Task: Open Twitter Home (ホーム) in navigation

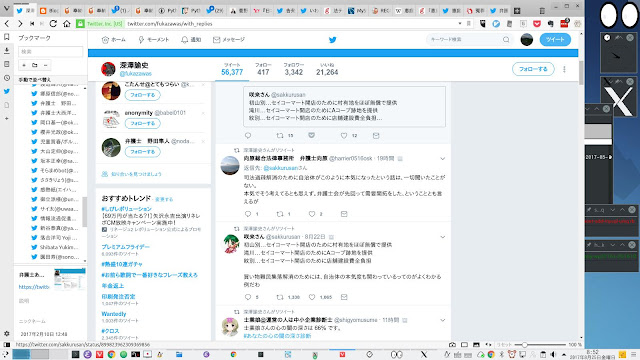Action: tap(113, 40)
